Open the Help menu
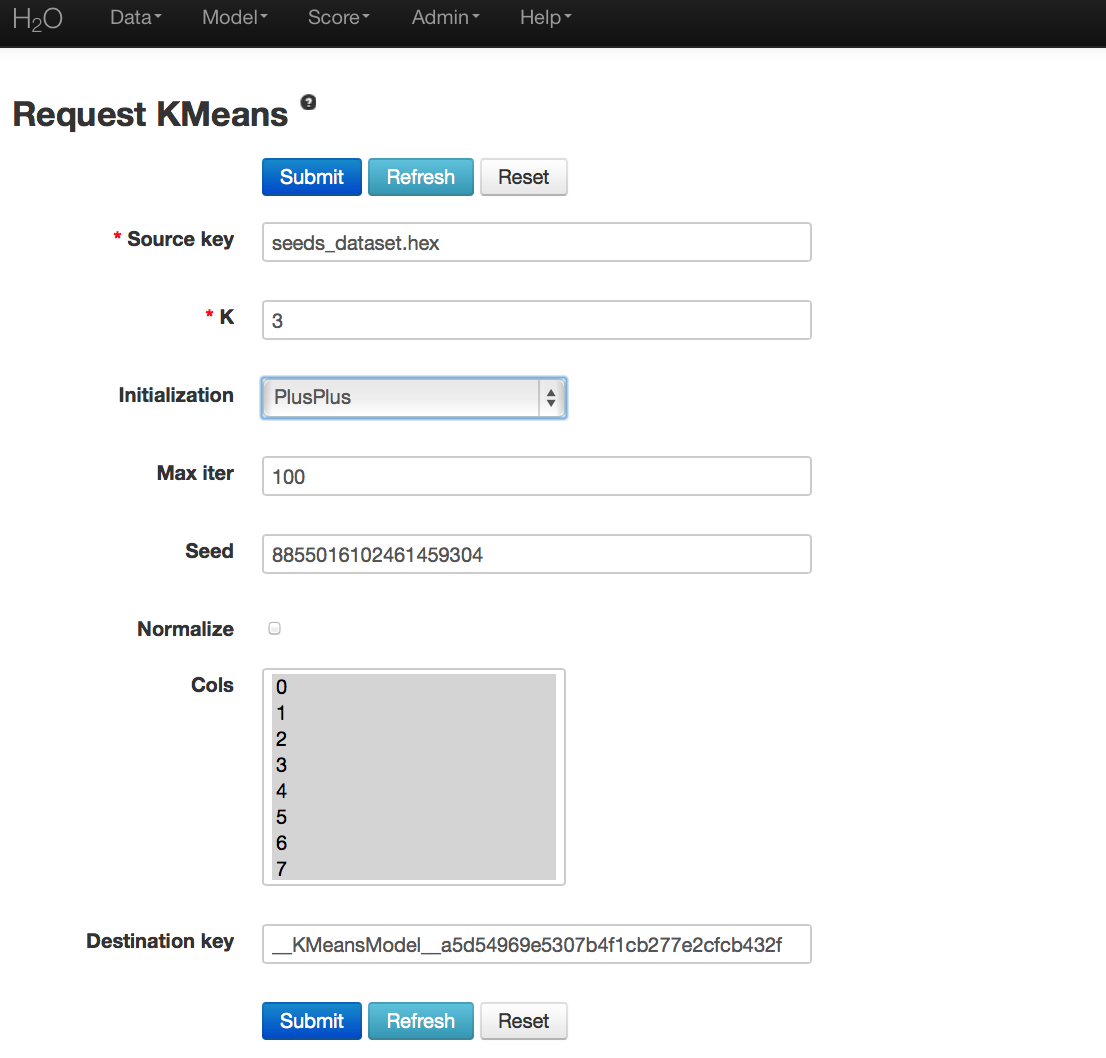 point(543,17)
